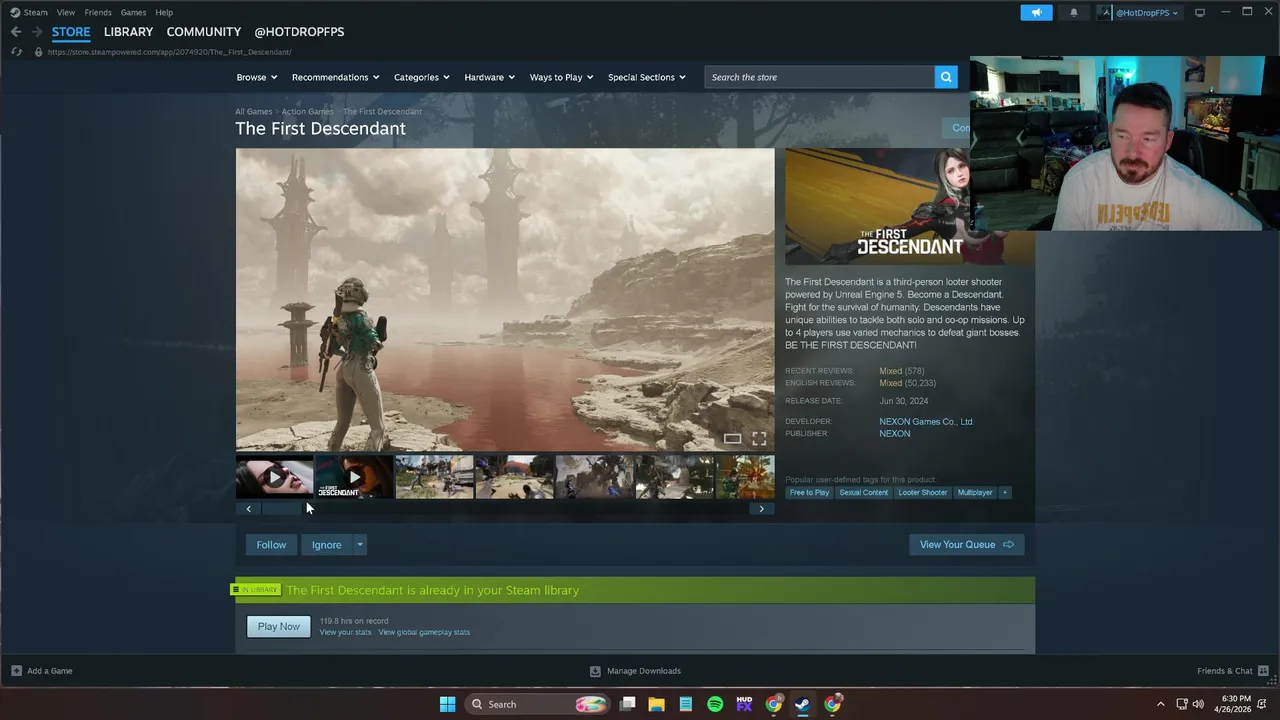The image size is (1280, 720).
Task: Click the Looter Shooter tag
Action: (x=922, y=492)
